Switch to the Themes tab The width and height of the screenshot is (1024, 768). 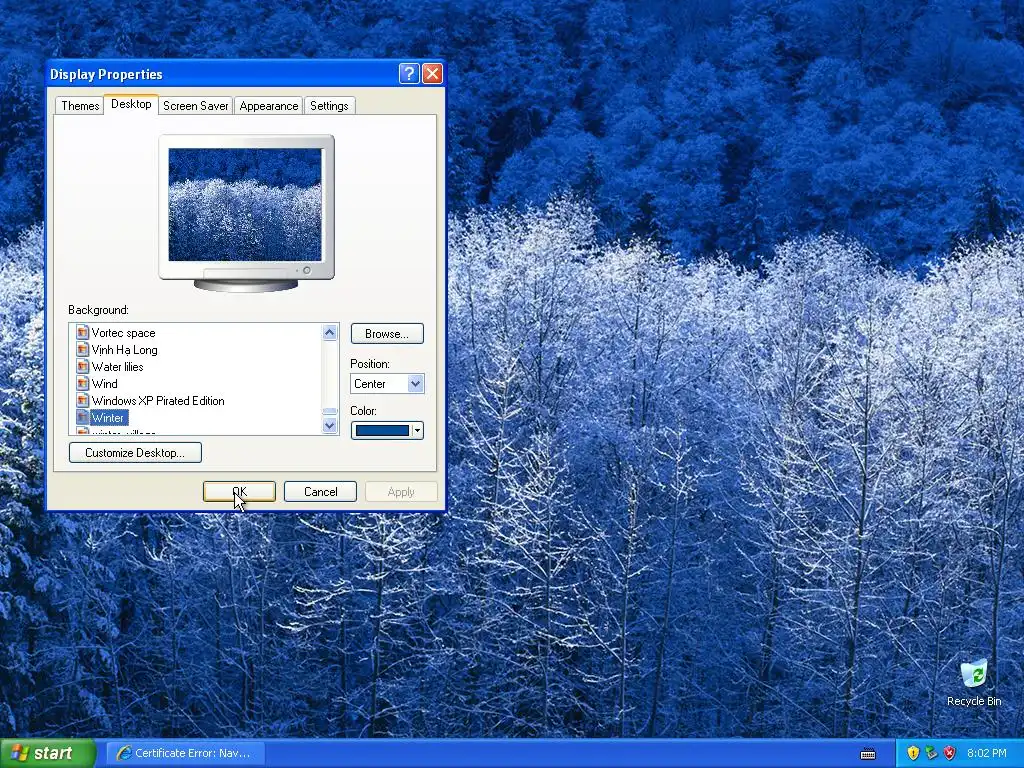coord(80,106)
